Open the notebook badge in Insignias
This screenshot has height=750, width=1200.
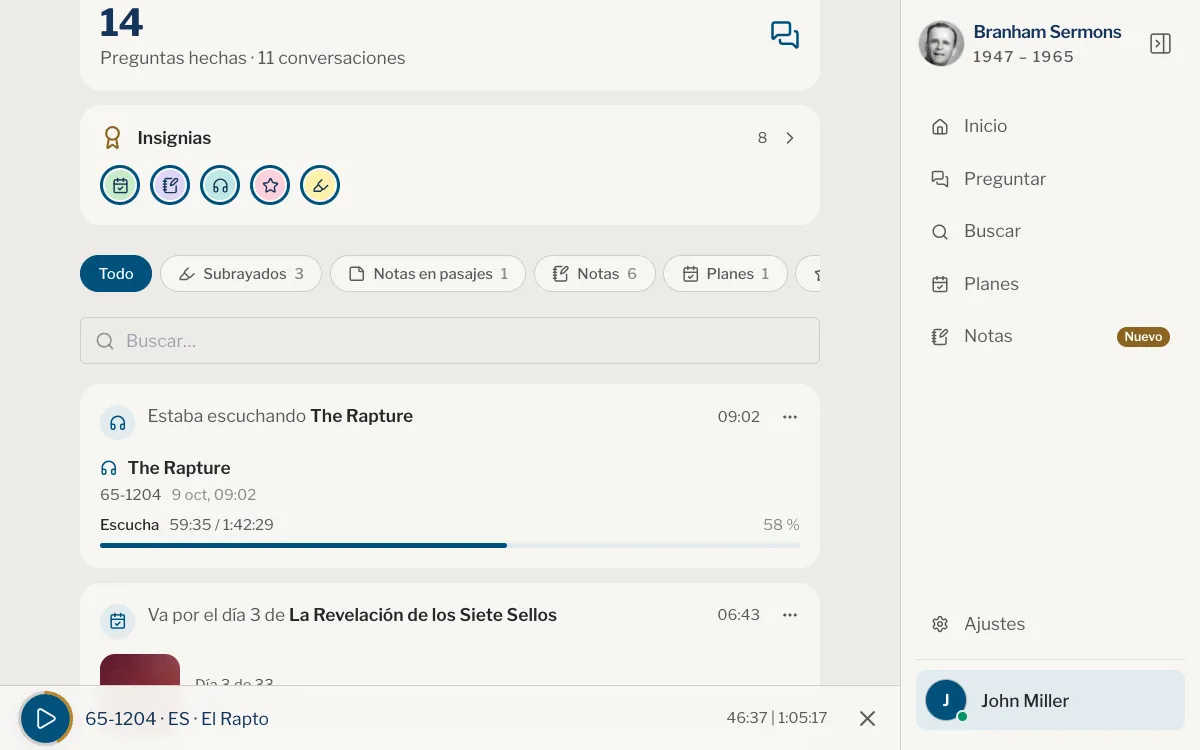pos(170,185)
